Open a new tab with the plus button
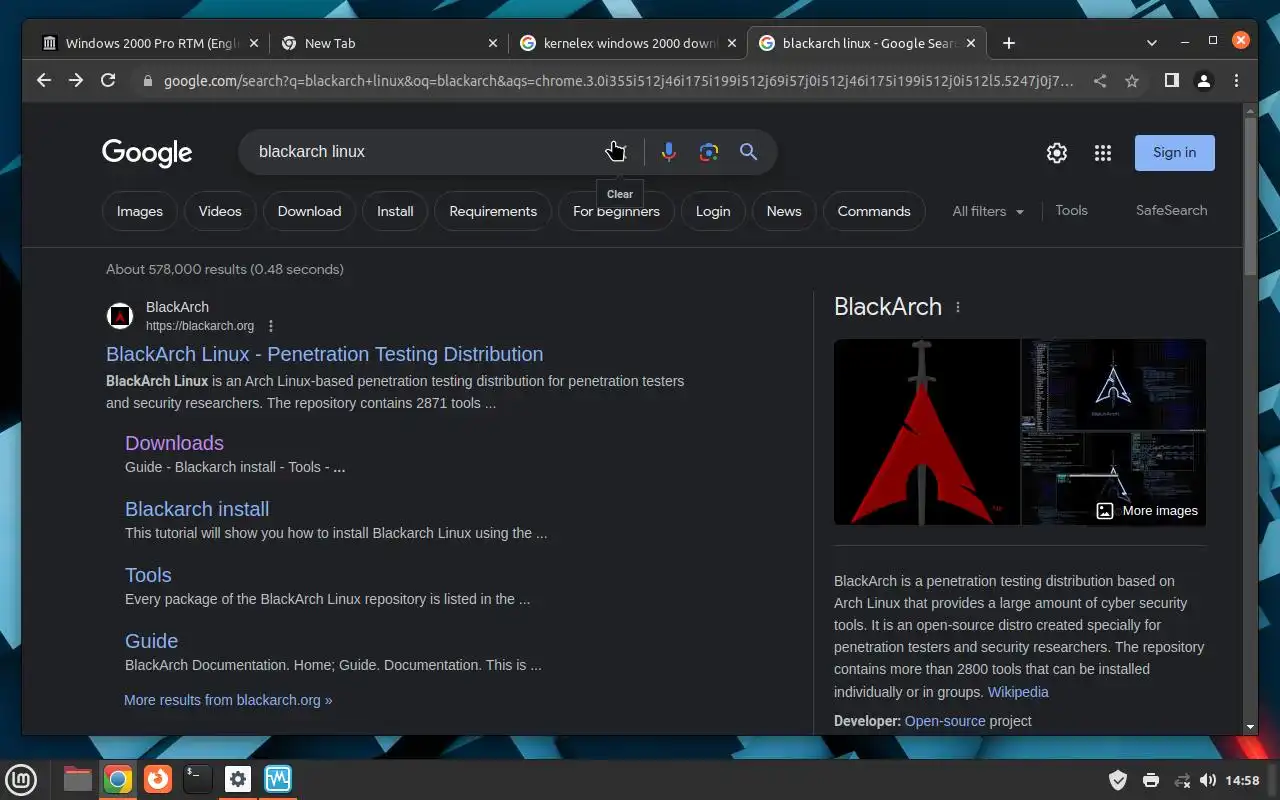The image size is (1280, 800). pyautogui.click(x=1009, y=43)
